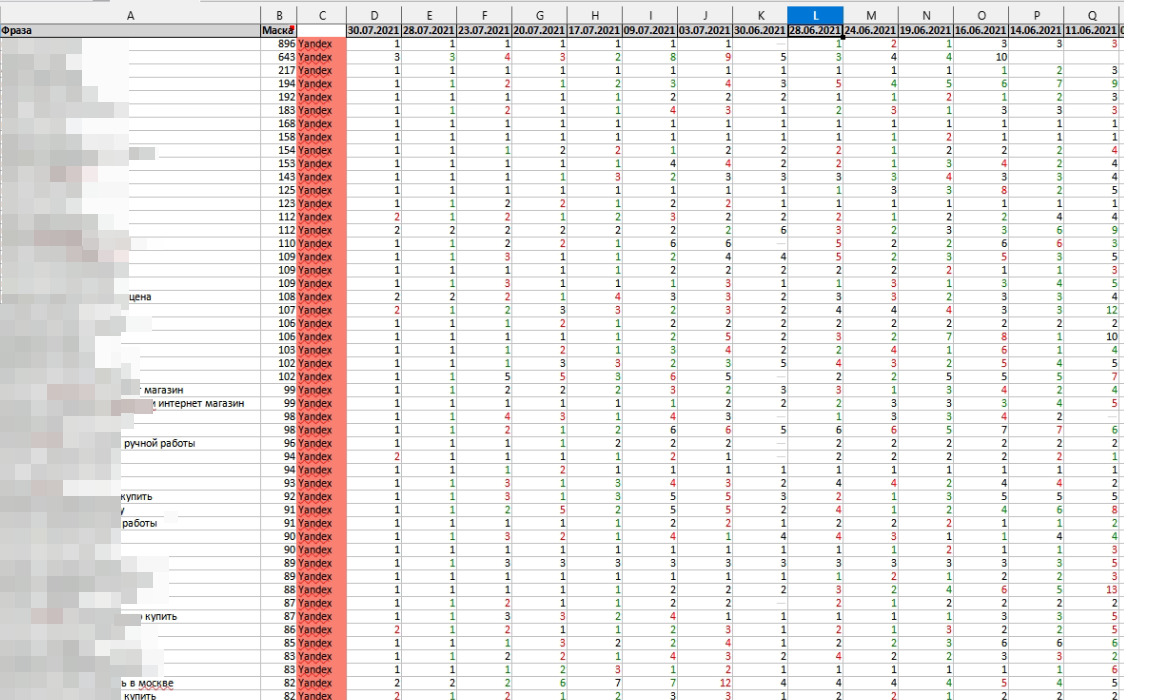This screenshot has width=1160, height=700.
Task: Select the cell with value 896
Action: (x=278, y=45)
